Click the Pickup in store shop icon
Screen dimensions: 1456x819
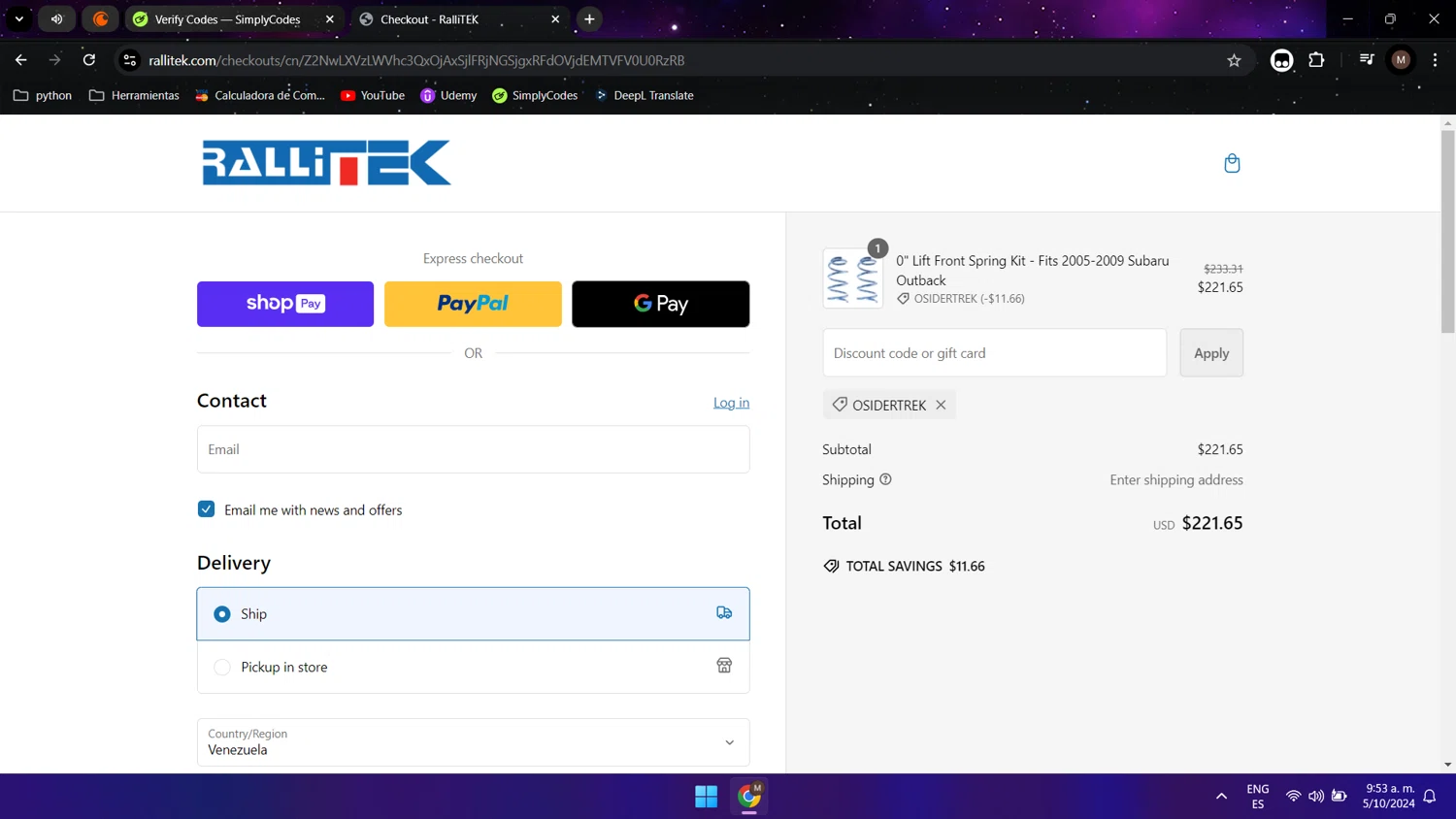[724, 666]
